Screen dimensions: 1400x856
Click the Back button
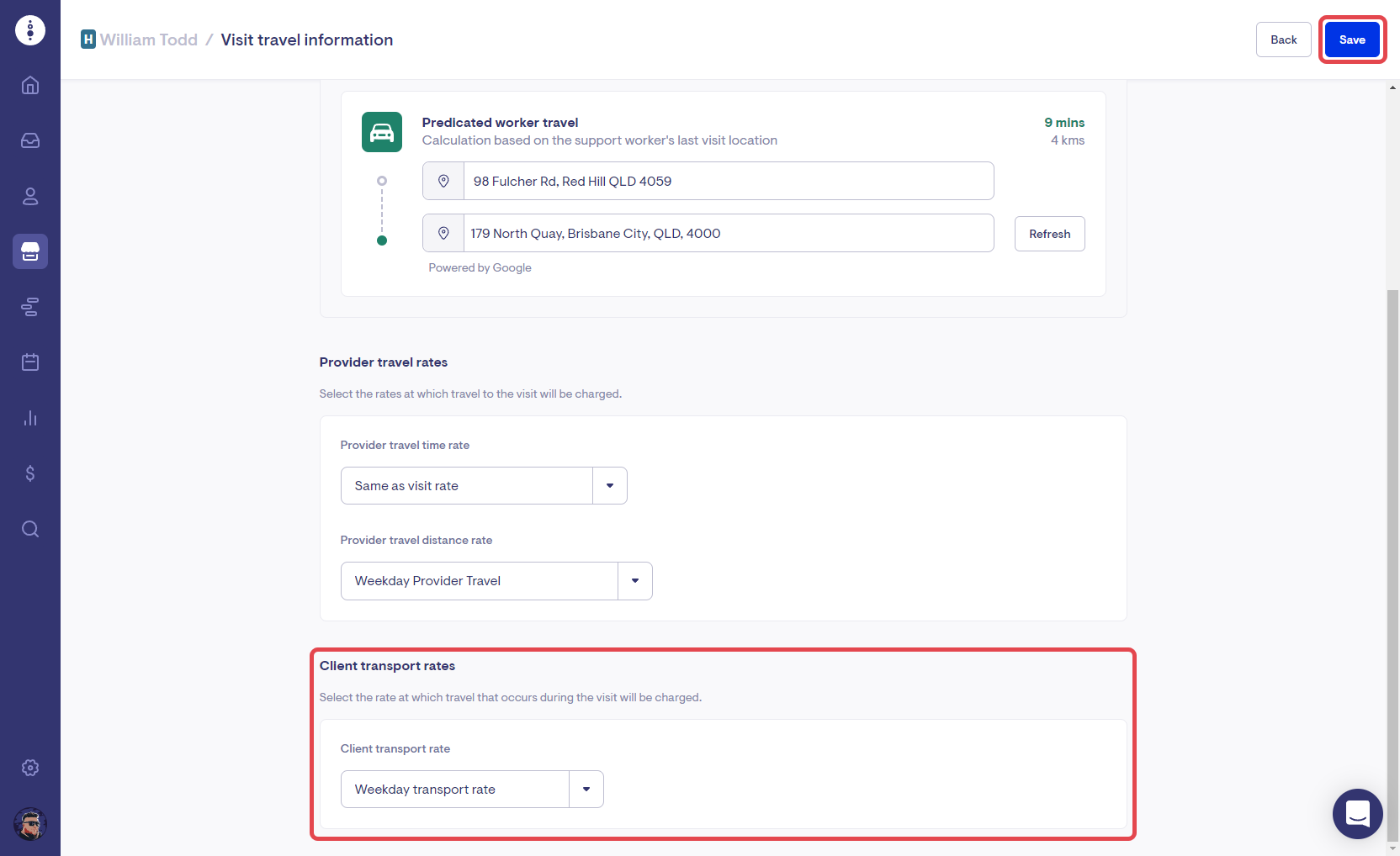tap(1283, 40)
